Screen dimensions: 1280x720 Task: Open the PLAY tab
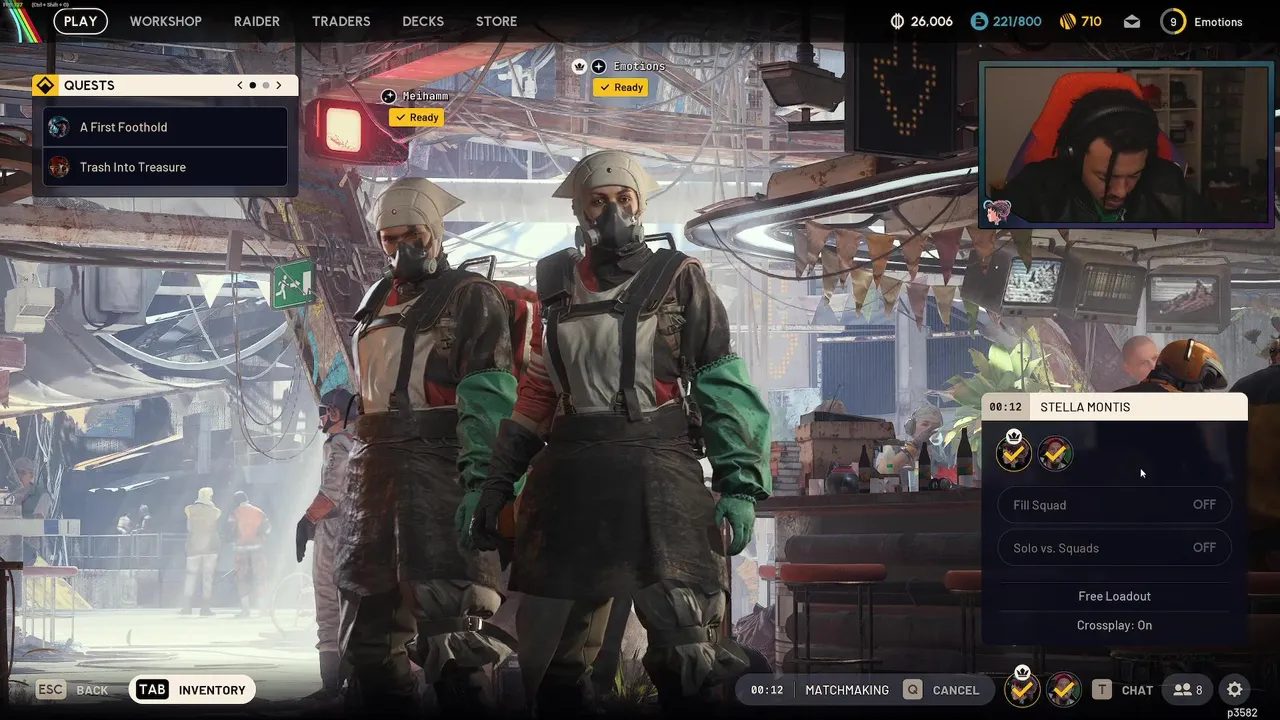point(80,21)
